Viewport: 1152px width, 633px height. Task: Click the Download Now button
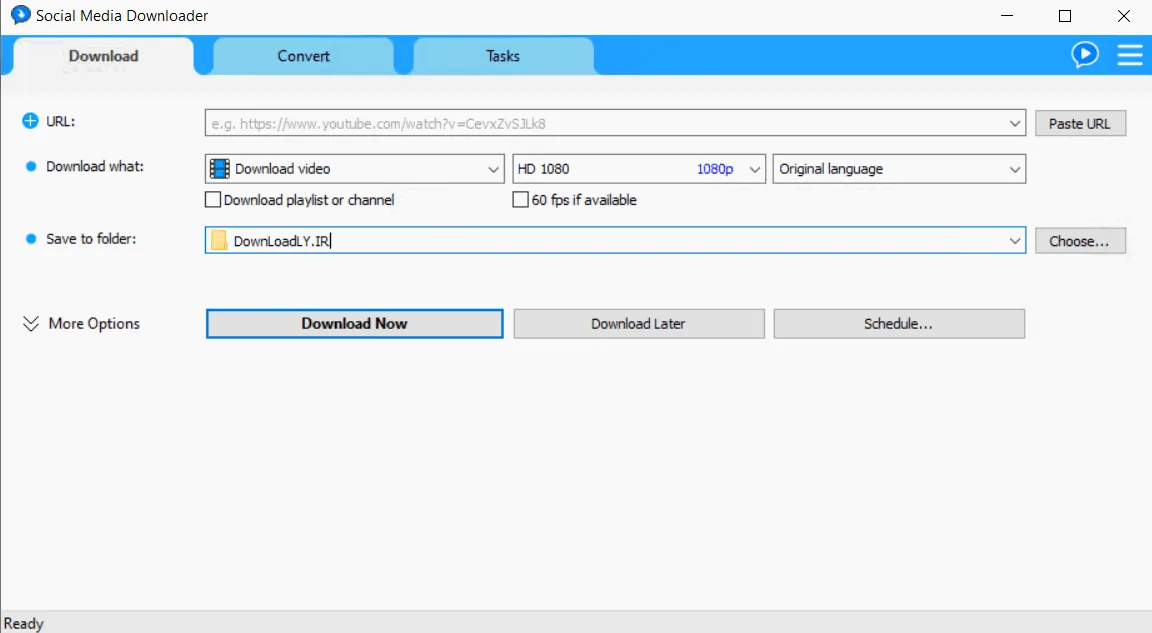pyautogui.click(x=355, y=324)
